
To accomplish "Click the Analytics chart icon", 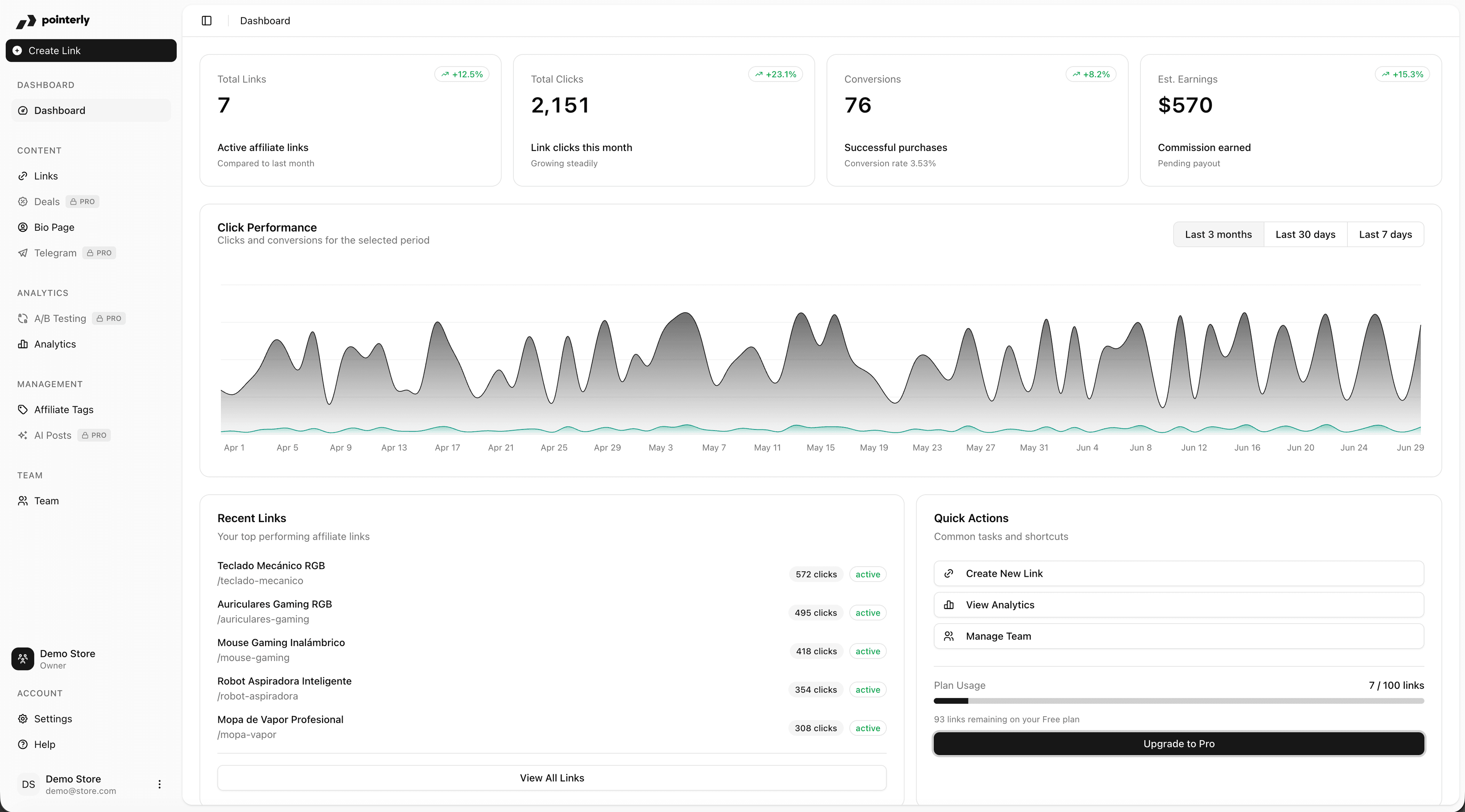I will [23, 344].
